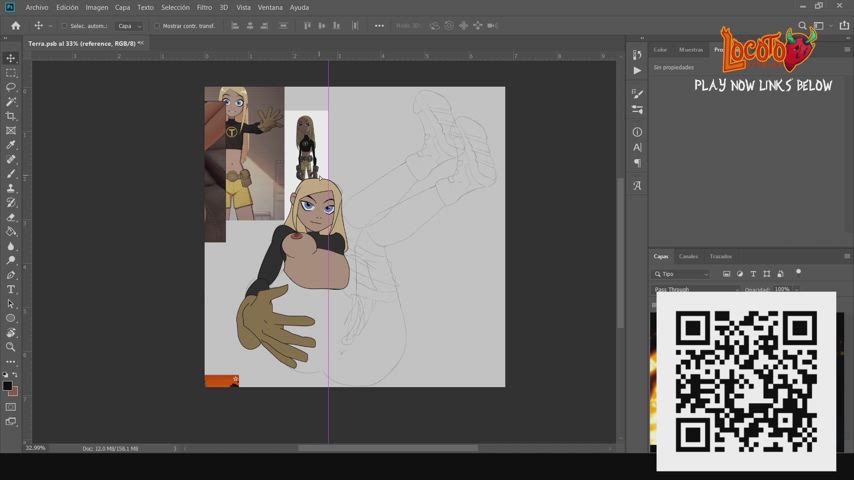Viewport: 854px width, 480px height.
Task: Select the Crop tool
Action: click(10, 116)
